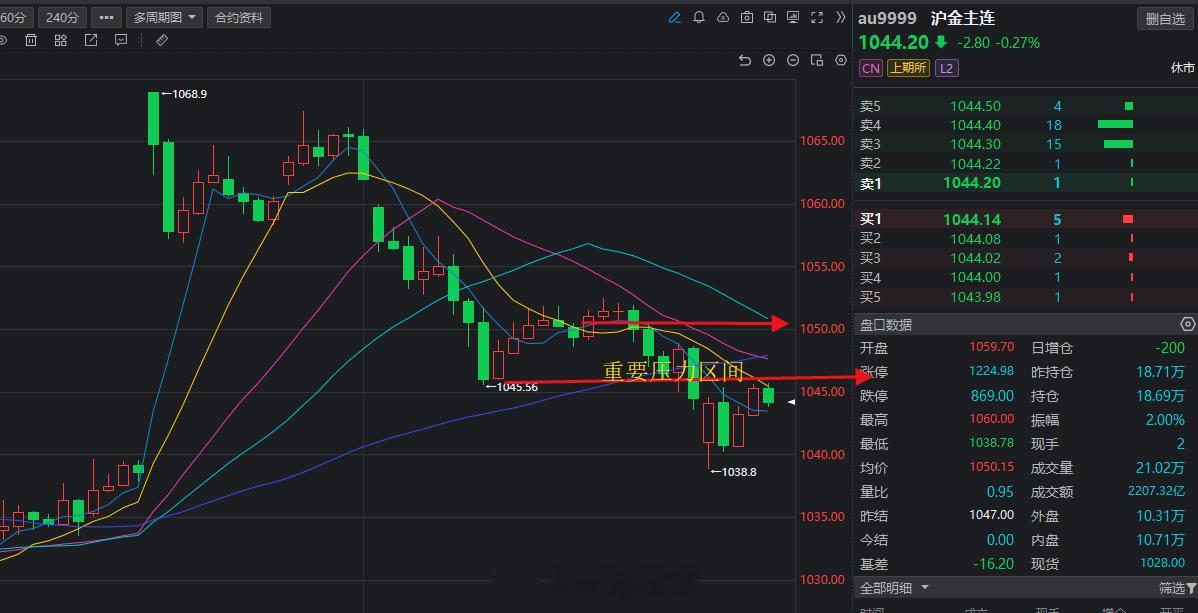Click the 持仓 value 18.69万
Viewport: 1198px width, 613px height.
coord(1160,395)
